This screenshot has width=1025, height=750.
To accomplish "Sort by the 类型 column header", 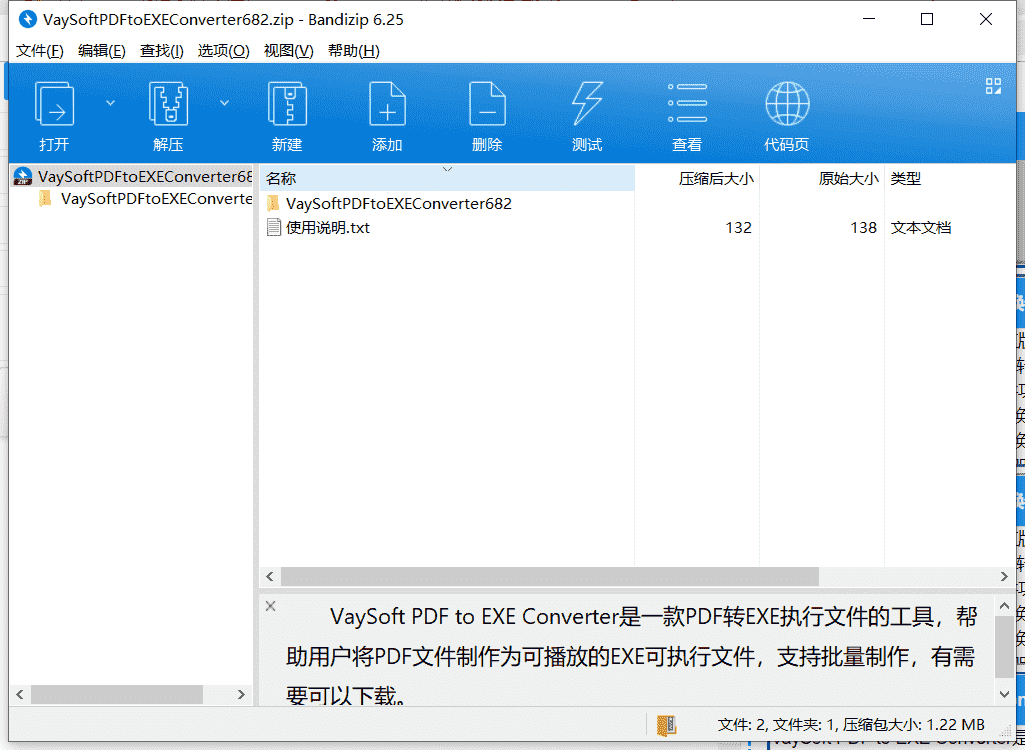I will (950, 179).
